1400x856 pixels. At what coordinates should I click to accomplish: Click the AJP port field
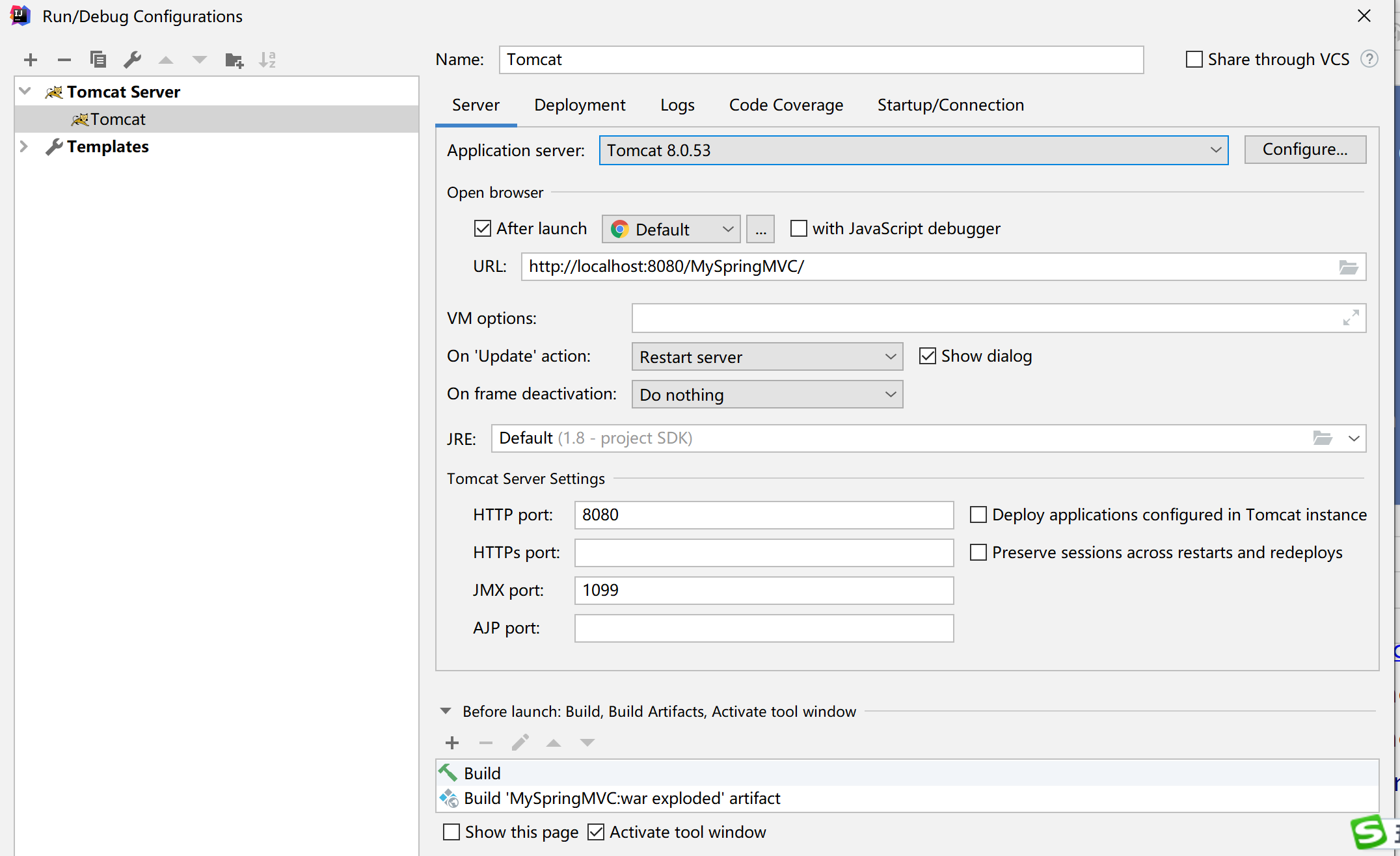pyautogui.click(x=764, y=628)
